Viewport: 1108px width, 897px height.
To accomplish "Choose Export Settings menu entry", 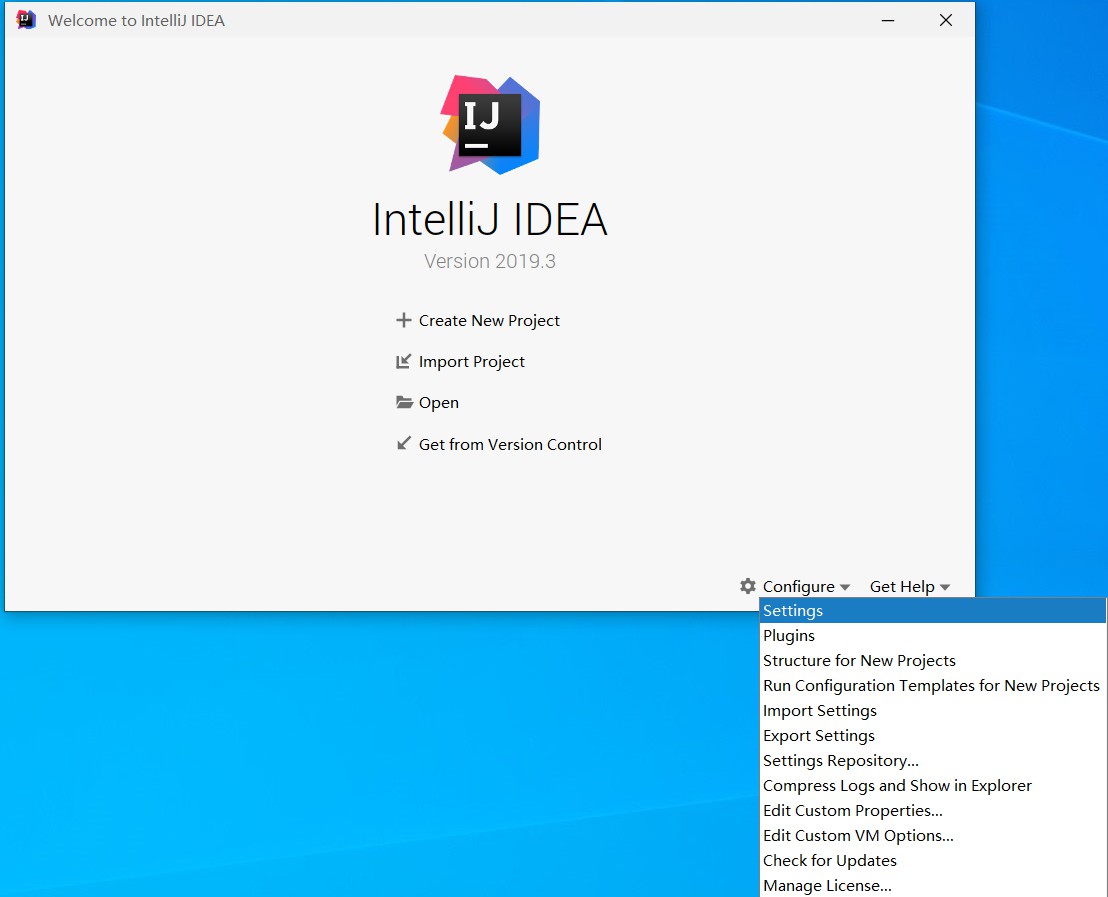I will (x=819, y=736).
